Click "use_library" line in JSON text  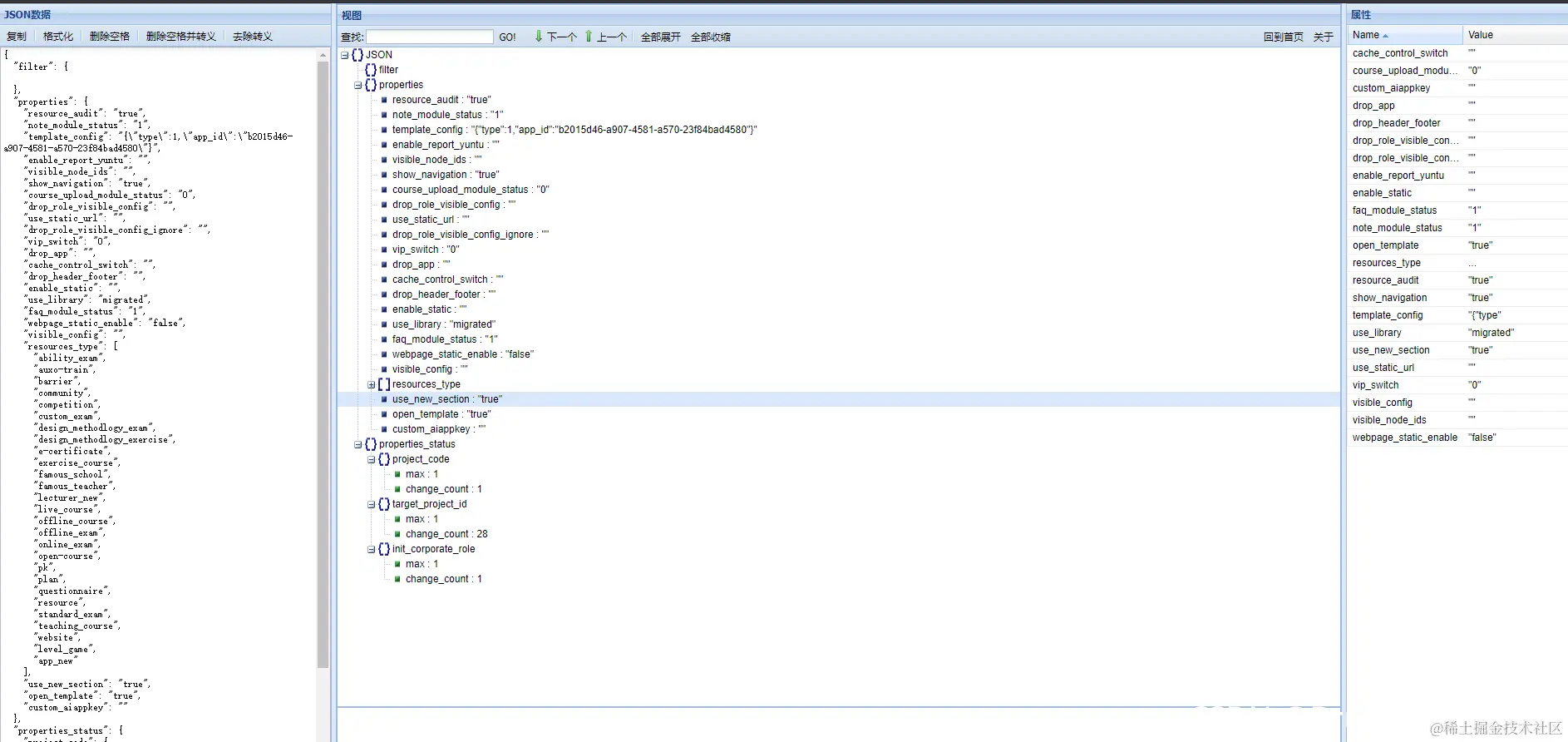pos(88,299)
